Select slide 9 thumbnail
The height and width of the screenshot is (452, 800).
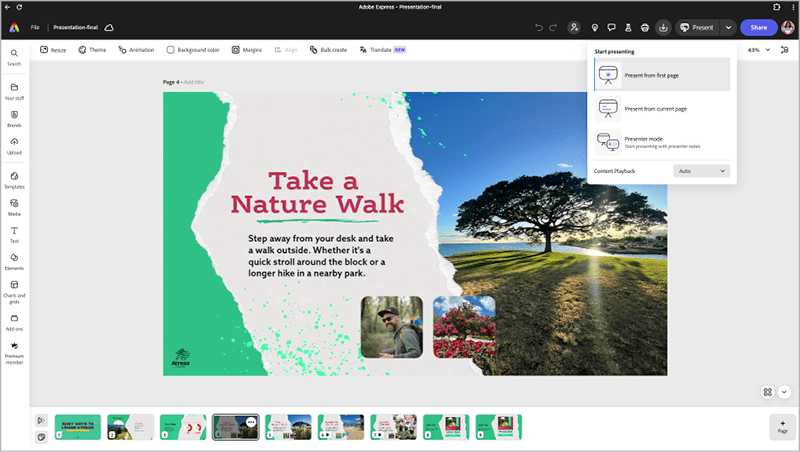point(499,427)
